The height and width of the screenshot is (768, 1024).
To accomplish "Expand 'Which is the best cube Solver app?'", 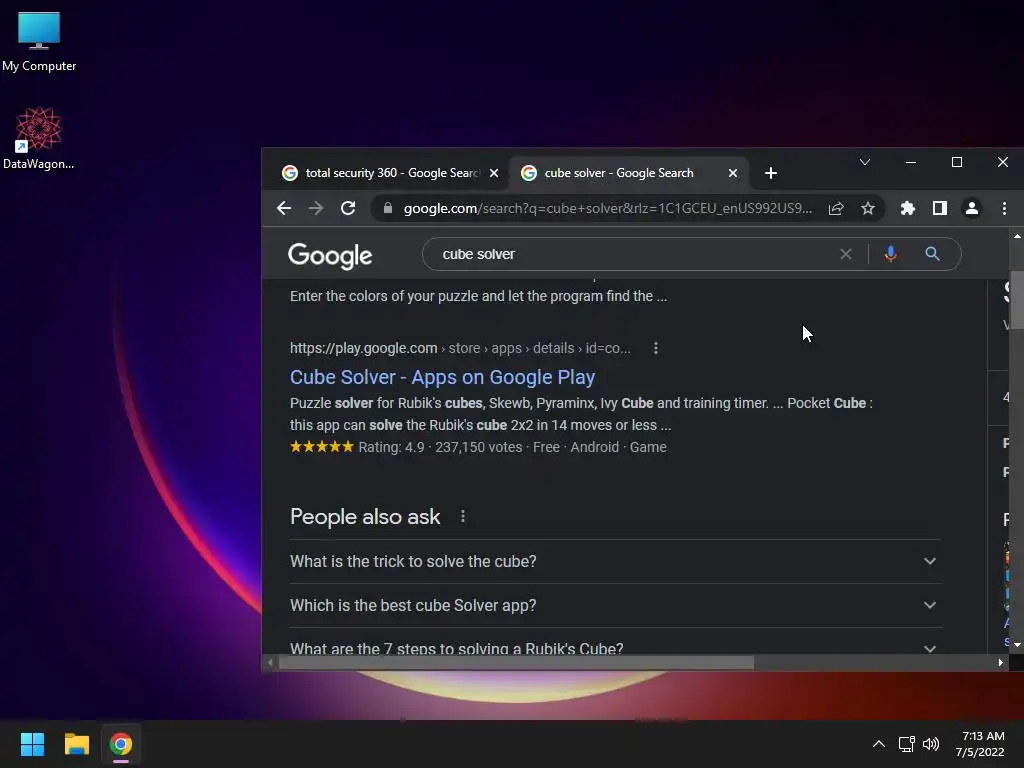I will click(615, 605).
